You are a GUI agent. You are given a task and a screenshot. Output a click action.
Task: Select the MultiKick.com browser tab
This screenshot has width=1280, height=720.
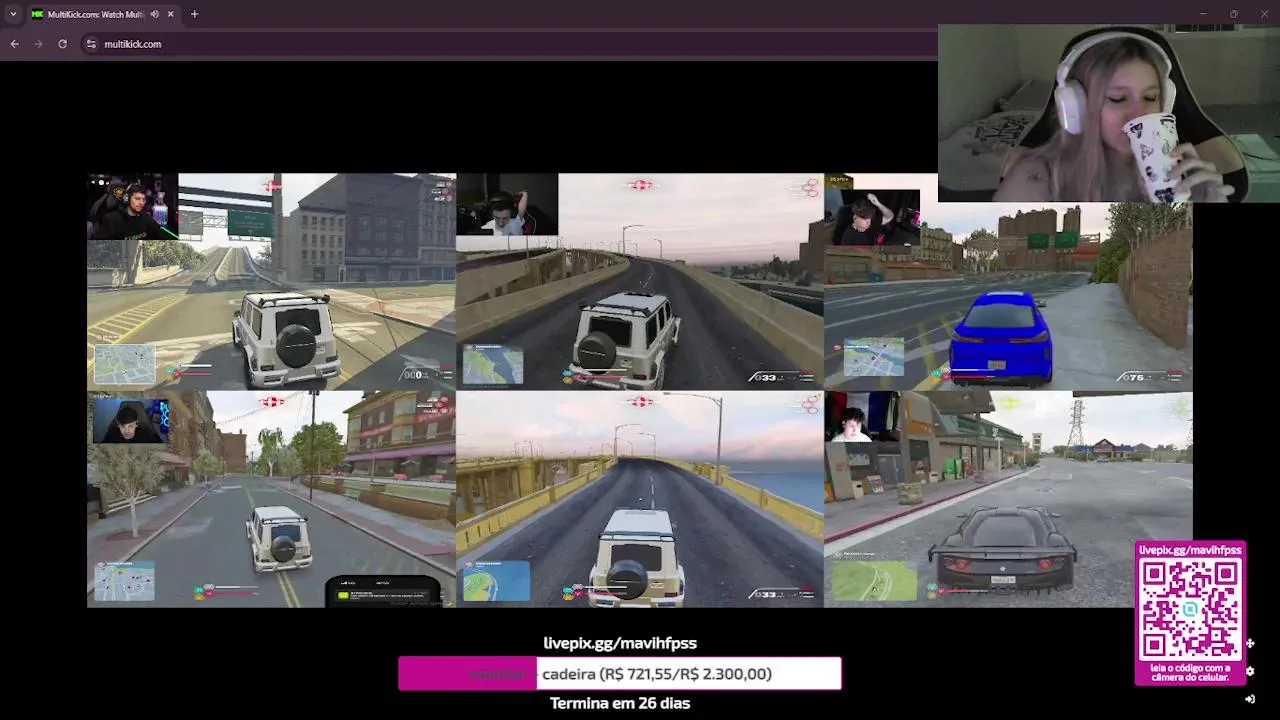102,14
